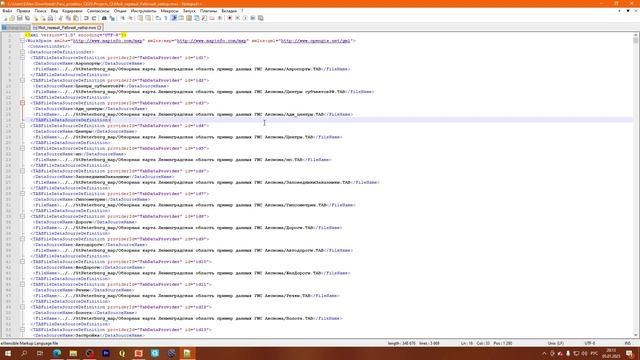The height and width of the screenshot is (360, 640).
Task: Click the Close All toolbar icon
Action: [x=43, y=18]
